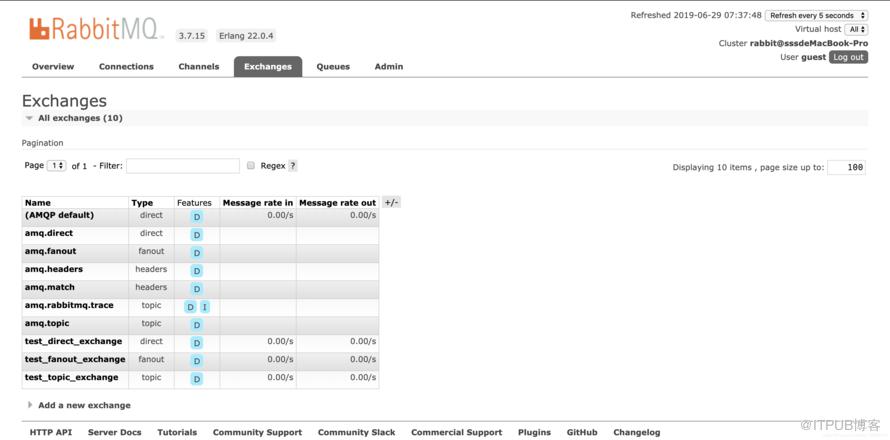Click the I (internal) badge of amq.rabbitmq.trace

coord(204,307)
